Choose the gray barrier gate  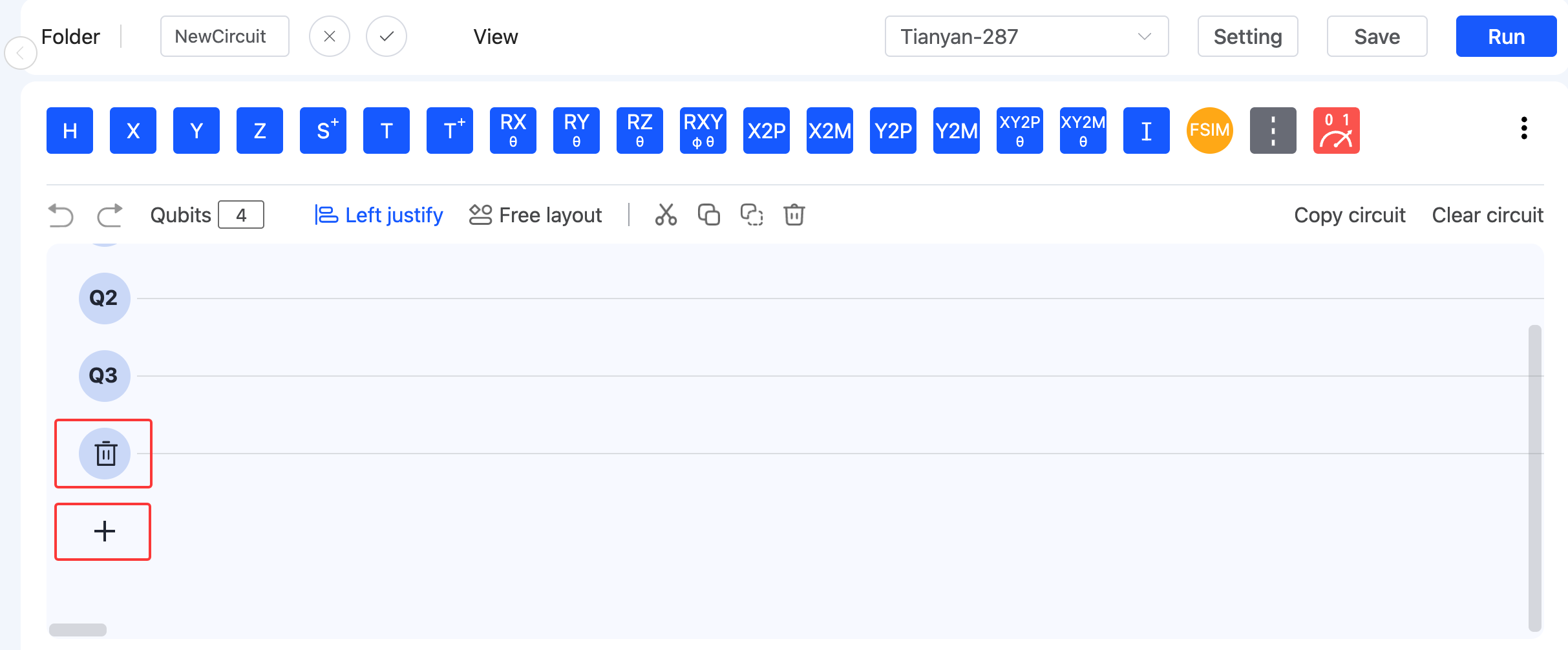tap(1273, 131)
